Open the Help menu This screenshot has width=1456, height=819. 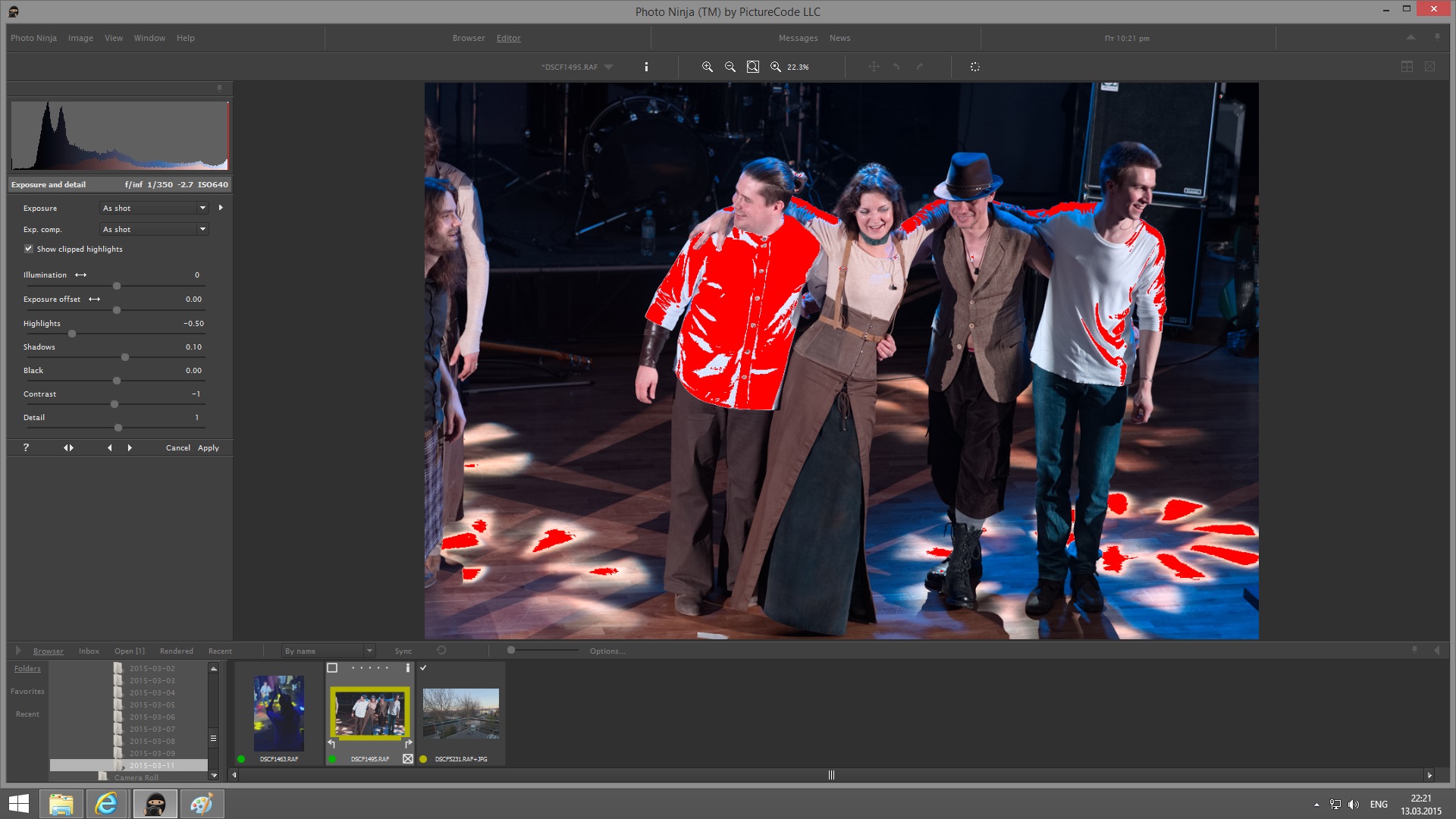[186, 38]
